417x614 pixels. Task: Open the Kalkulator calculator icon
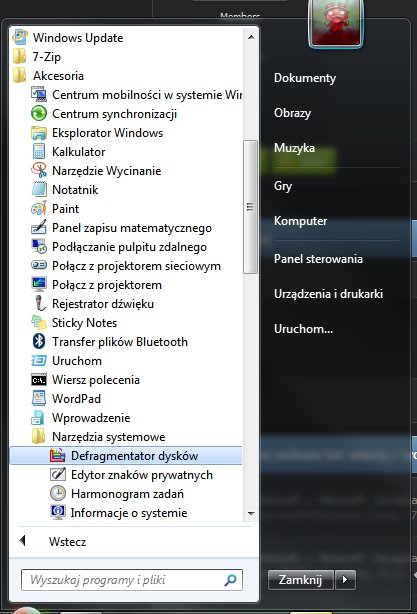[39, 152]
